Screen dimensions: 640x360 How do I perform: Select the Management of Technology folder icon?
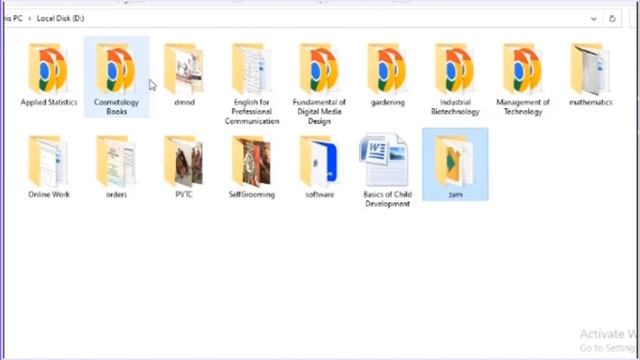coord(523,69)
